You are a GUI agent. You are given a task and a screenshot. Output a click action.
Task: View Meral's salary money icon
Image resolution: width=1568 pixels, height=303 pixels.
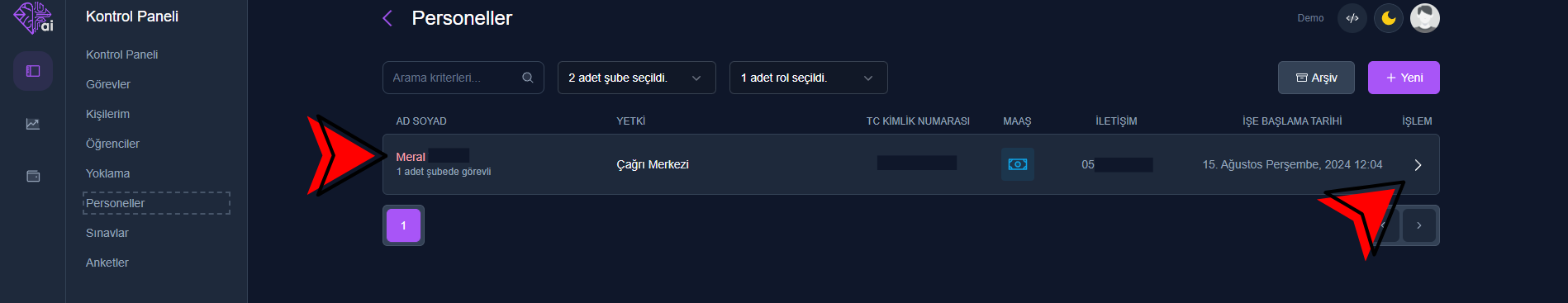click(1018, 164)
